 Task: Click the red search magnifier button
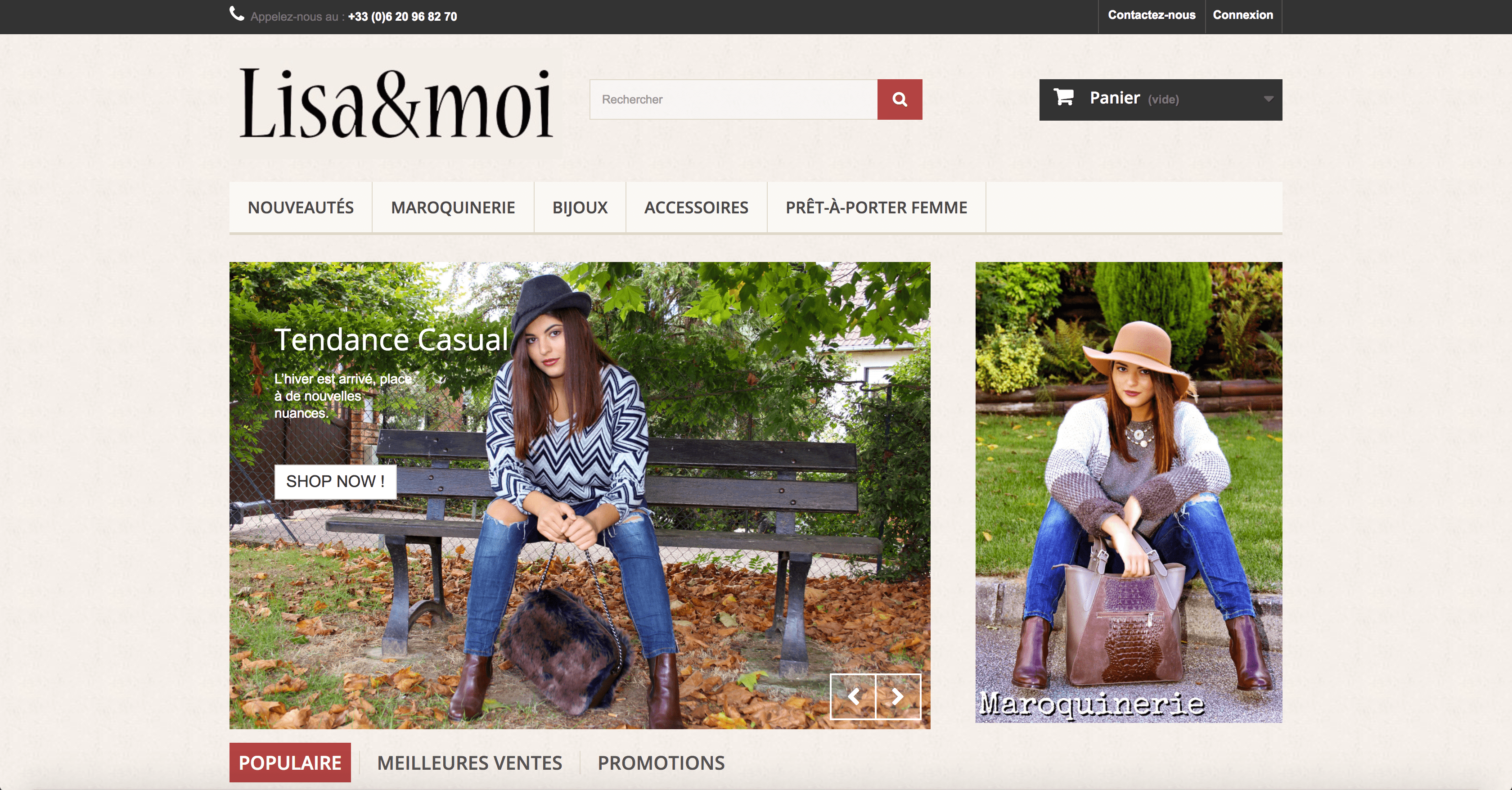(899, 99)
